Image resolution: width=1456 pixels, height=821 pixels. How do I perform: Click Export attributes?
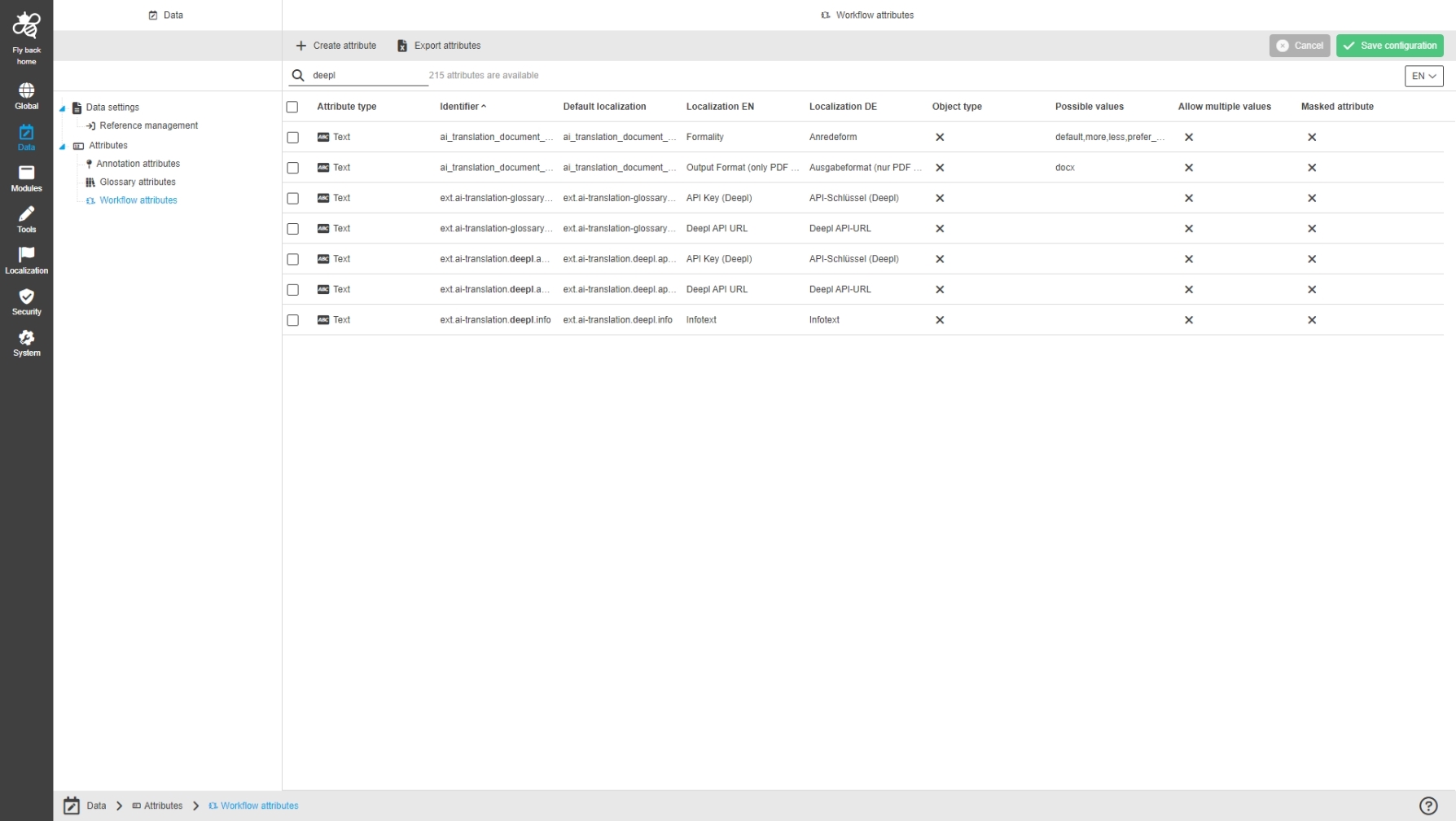(x=438, y=46)
